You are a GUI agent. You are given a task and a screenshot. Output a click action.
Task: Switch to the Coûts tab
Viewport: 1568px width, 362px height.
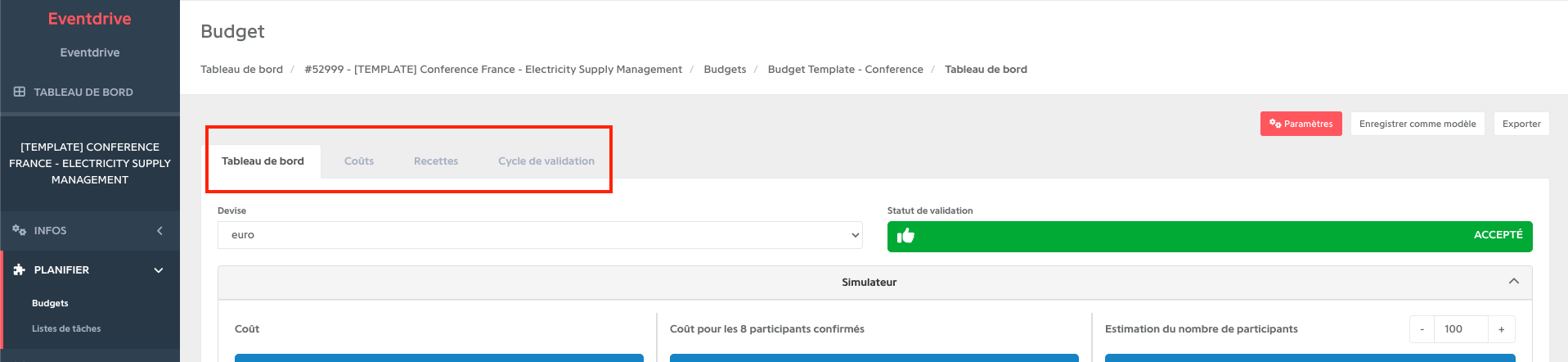click(x=359, y=161)
